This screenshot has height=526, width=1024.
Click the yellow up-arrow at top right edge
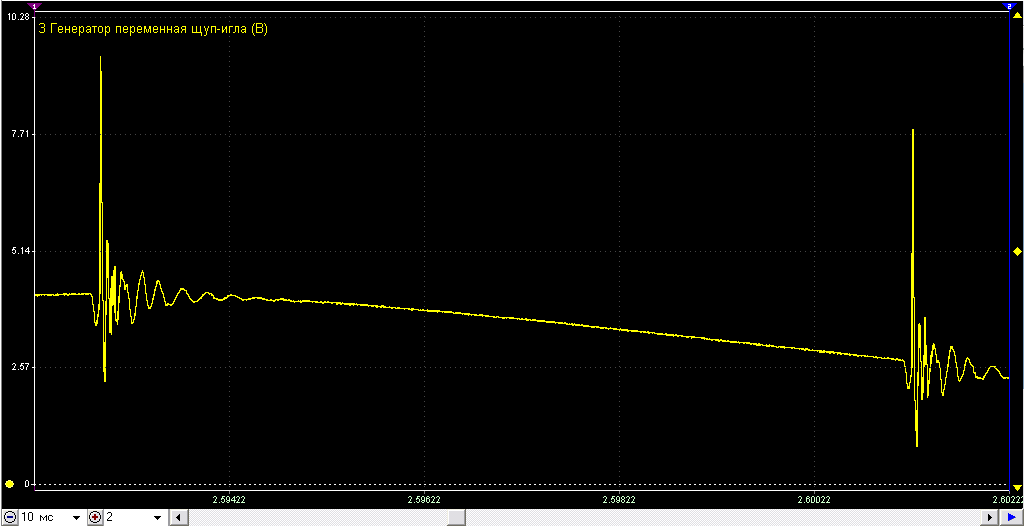(x=1017, y=16)
